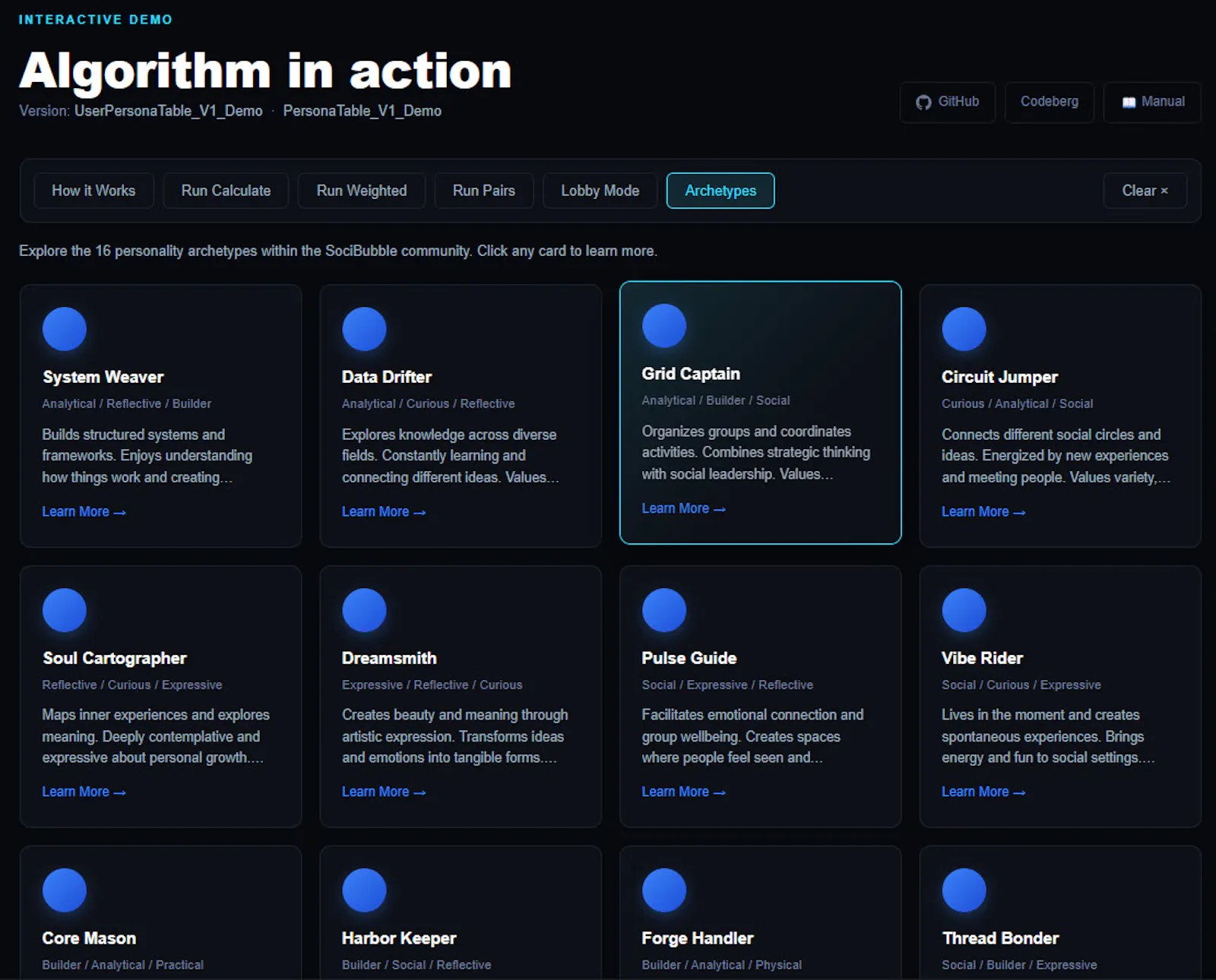Click the 'Social / Builder / Expressive' traits line
The height and width of the screenshot is (980, 1216).
coord(1019,965)
